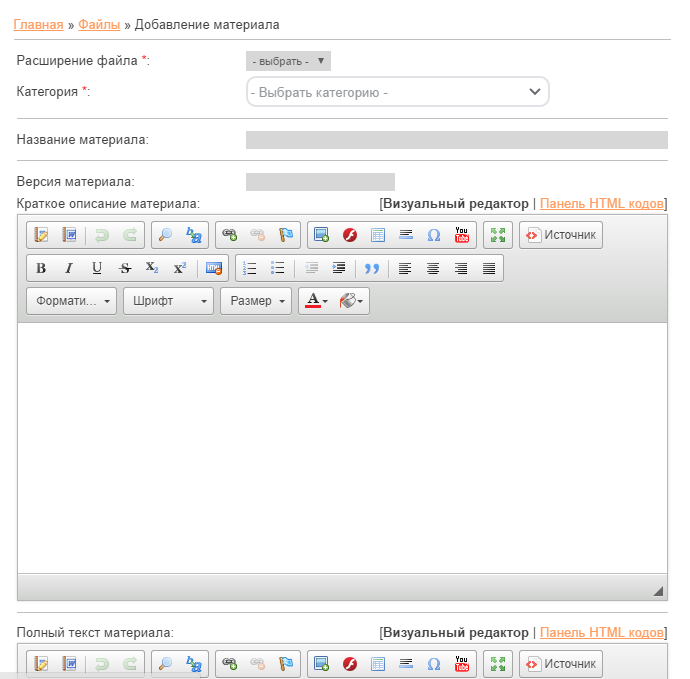690x679 pixels.
Task: Toggle italic text formatting
Action: click(x=69, y=268)
